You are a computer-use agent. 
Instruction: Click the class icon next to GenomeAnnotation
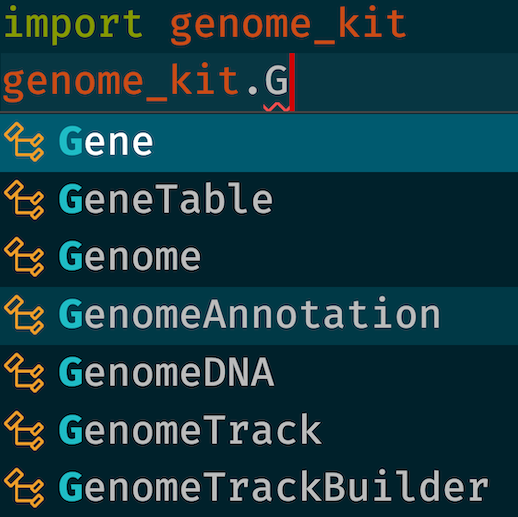24,315
